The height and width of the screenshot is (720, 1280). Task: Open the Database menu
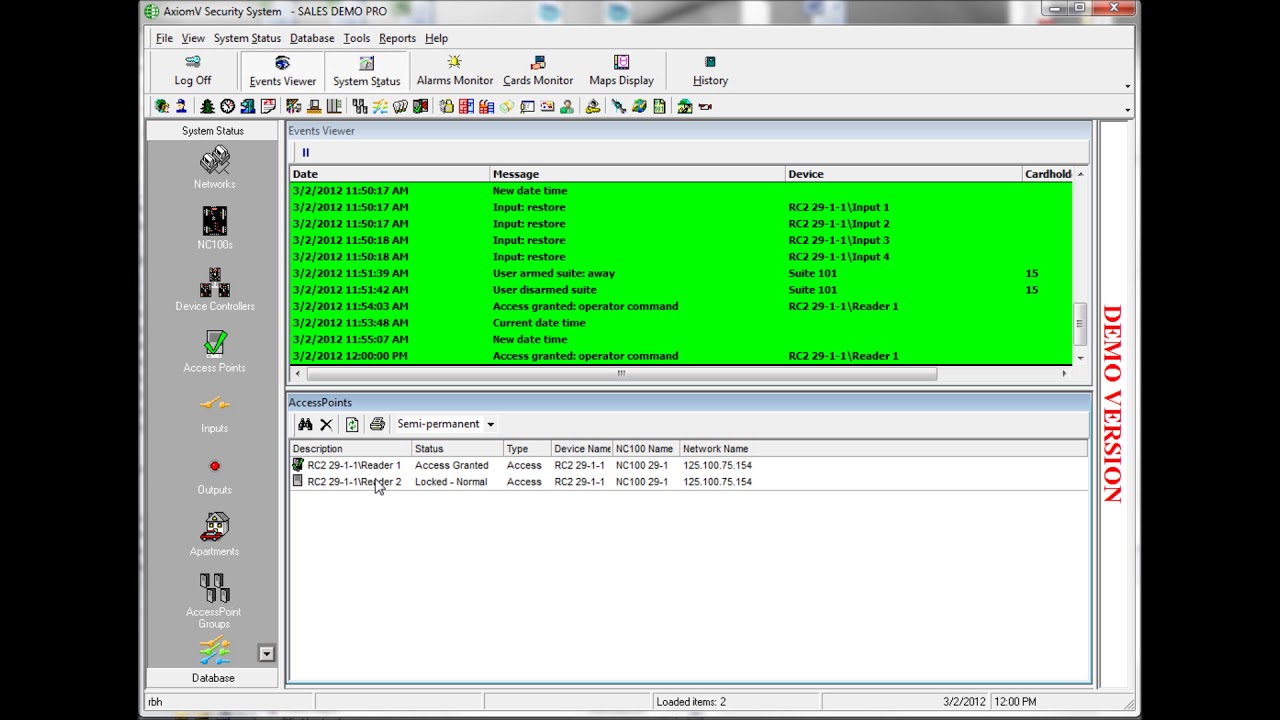[312, 38]
